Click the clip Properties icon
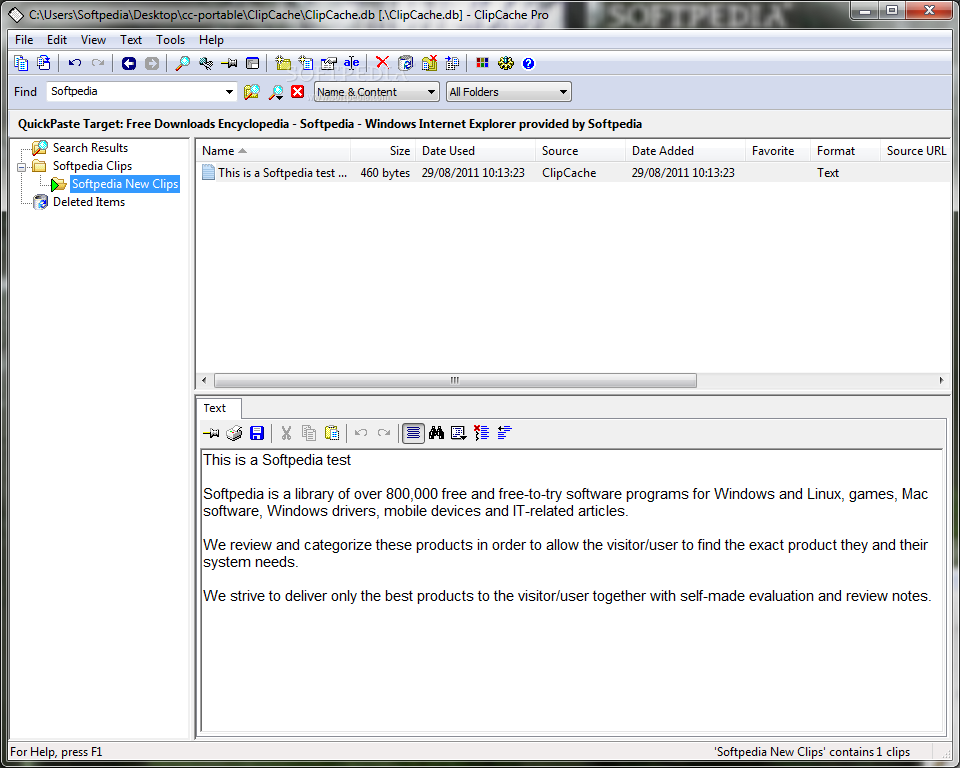Screen dimensions: 960x768 point(329,63)
